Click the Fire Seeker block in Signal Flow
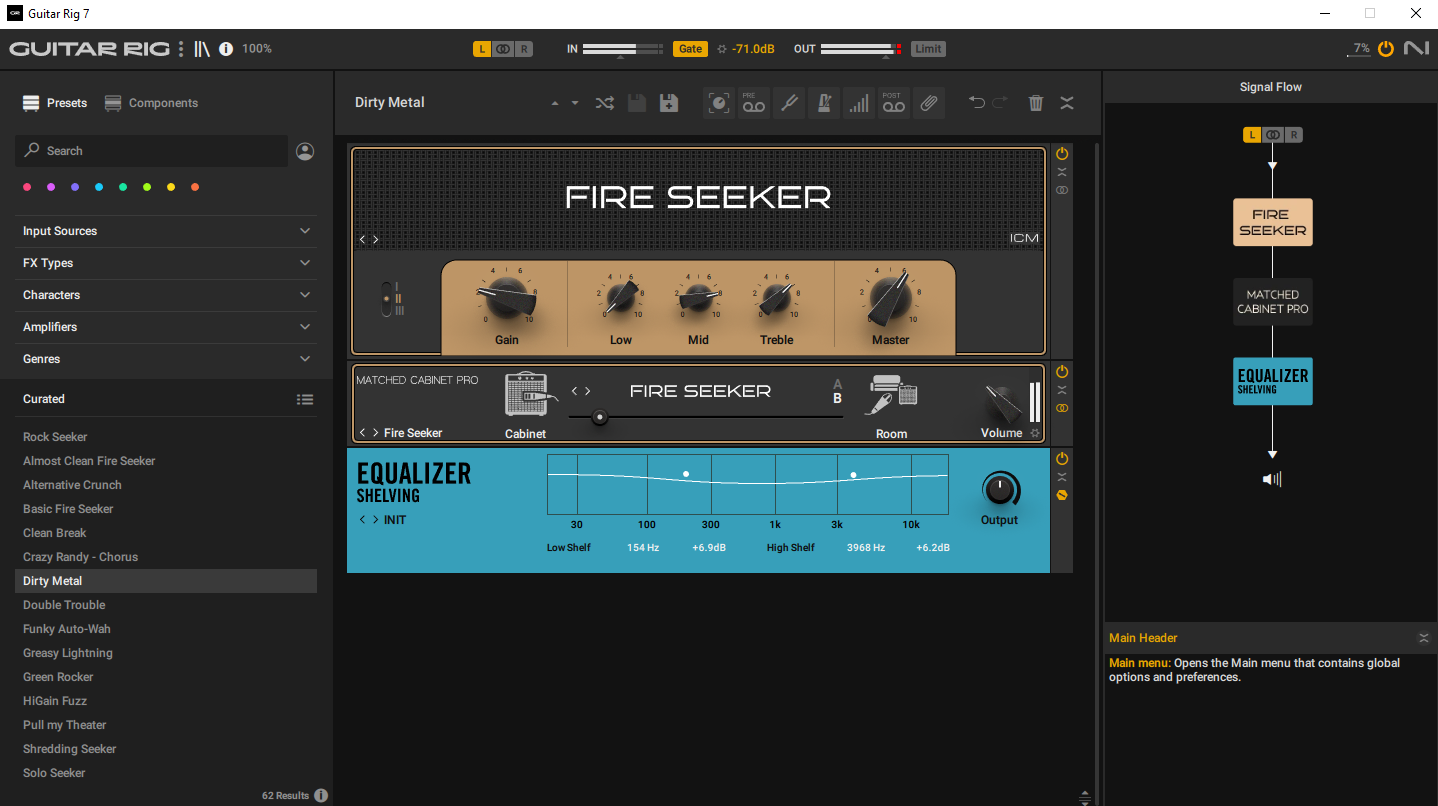 [1272, 222]
